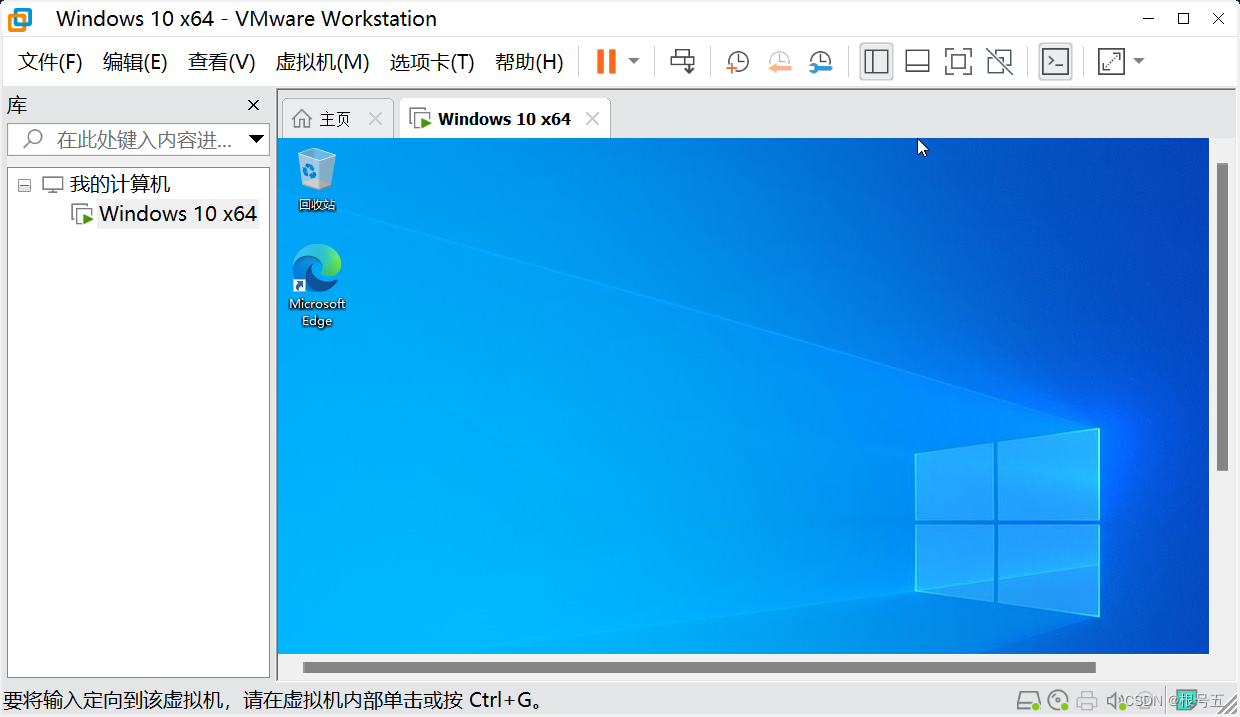Open the snapshot manager icon
The width and height of the screenshot is (1240, 717).
pos(821,61)
